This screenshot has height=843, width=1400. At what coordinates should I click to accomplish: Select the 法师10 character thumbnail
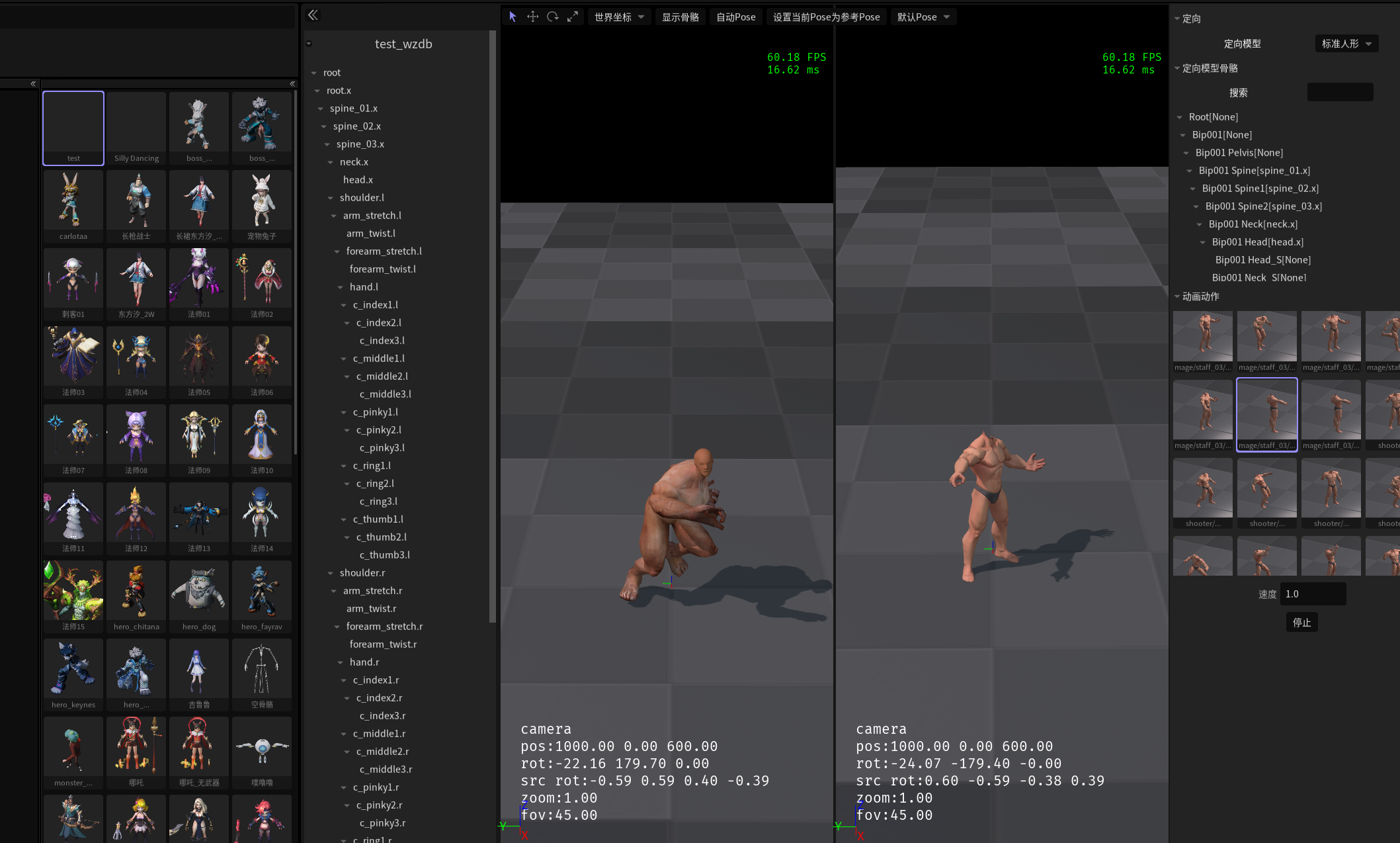click(x=262, y=441)
